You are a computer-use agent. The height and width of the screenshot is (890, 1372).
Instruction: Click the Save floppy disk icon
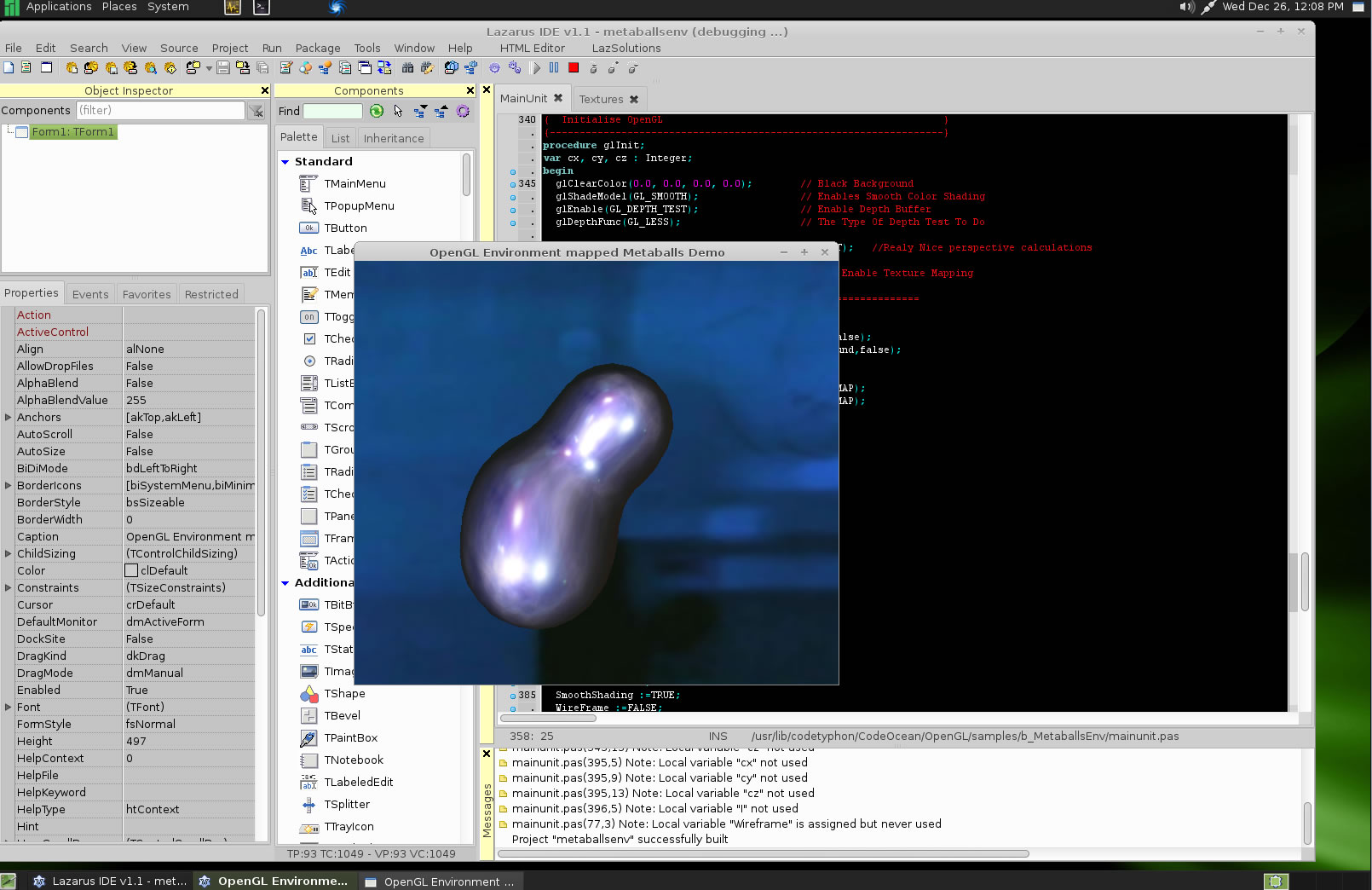[x=222, y=67]
